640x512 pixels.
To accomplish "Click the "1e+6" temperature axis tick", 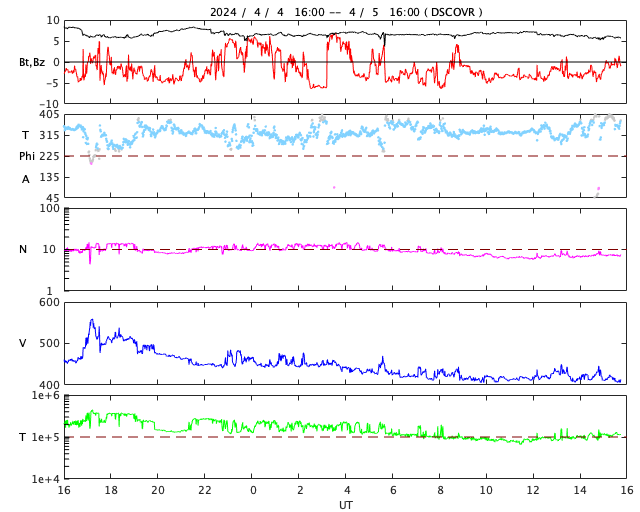I will 46,395.
